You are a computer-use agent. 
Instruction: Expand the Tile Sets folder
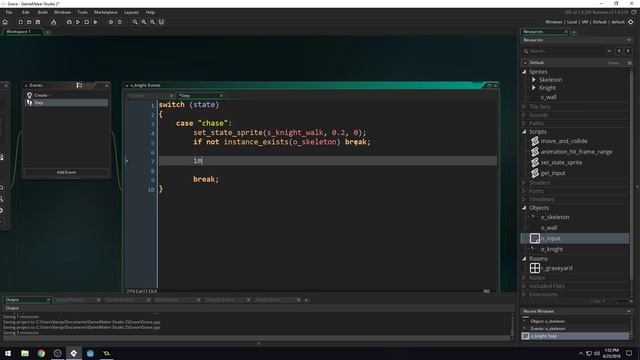pyautogui.click(x=524, y=107)
